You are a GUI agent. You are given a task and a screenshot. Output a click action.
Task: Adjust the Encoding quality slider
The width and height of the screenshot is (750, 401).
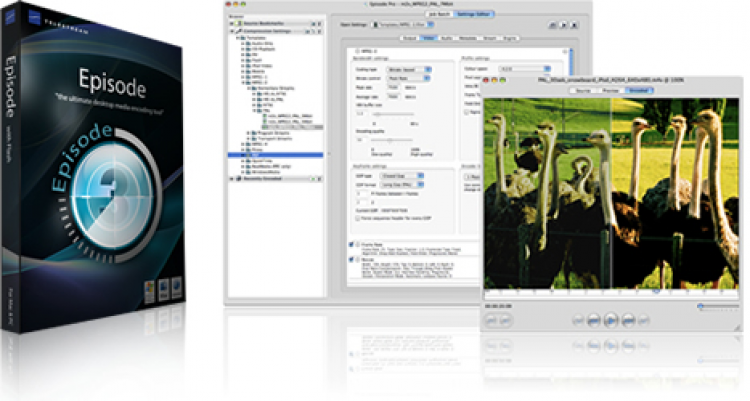point(392,140)
